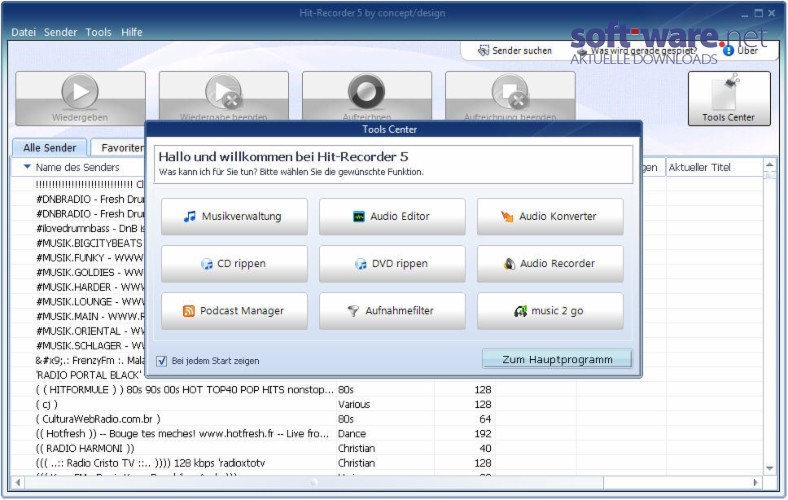Open the Tools menu
The width and height of the screenshot is (788, 500).
click(x=98, y=32)
